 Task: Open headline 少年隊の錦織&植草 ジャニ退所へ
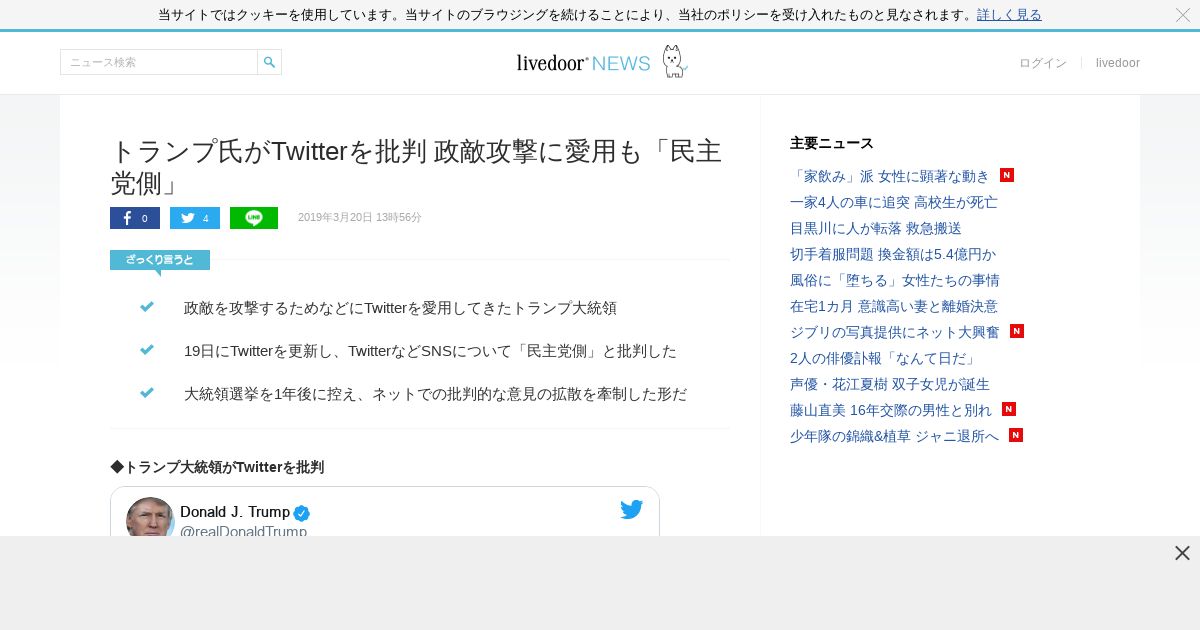click(x=894, y=436)
